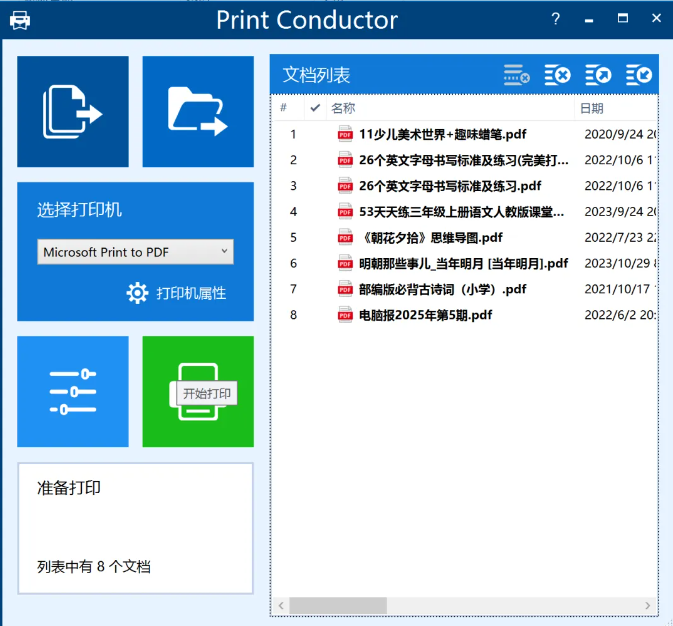Click the import document list icon
Screen dimensions: 673x626
click(639, 75)
